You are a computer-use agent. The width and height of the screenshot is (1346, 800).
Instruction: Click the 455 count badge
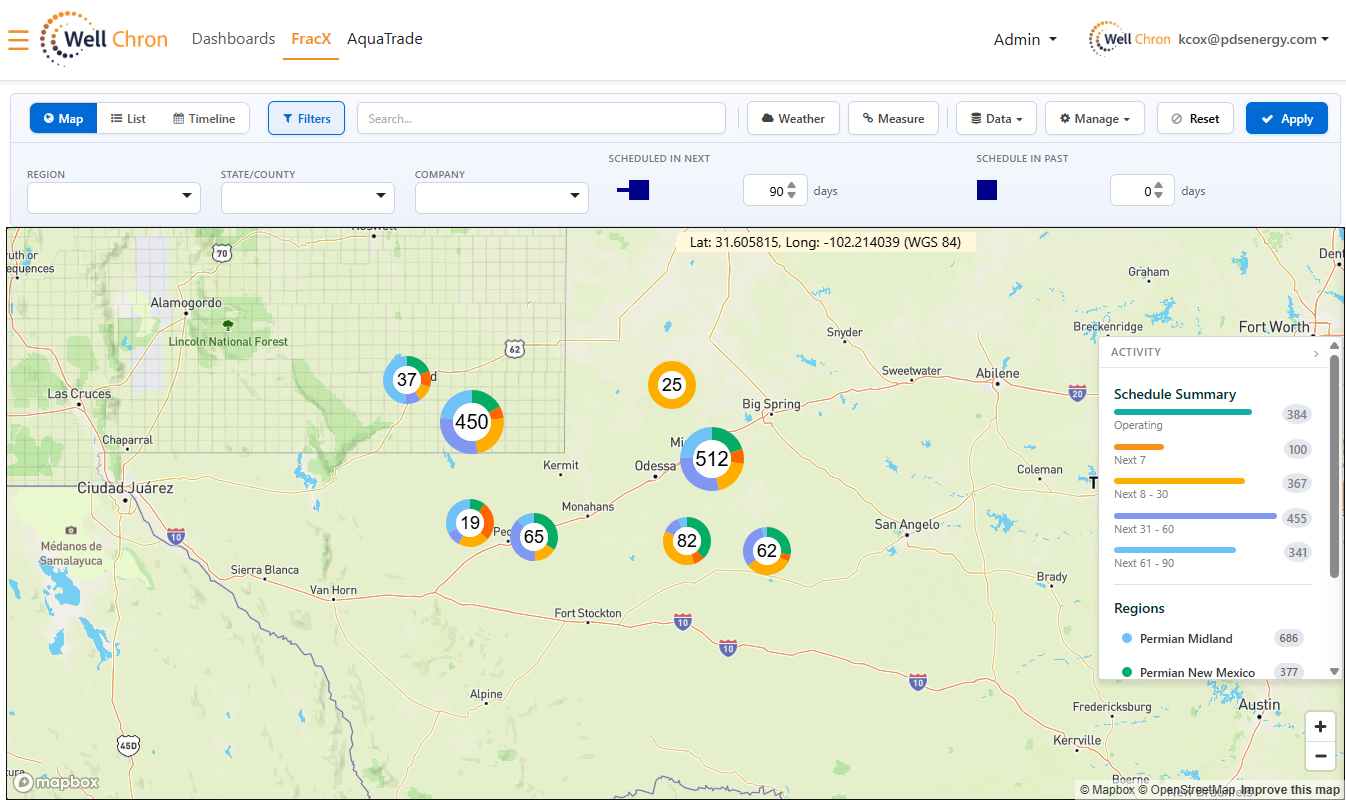tap(1297, 519)
